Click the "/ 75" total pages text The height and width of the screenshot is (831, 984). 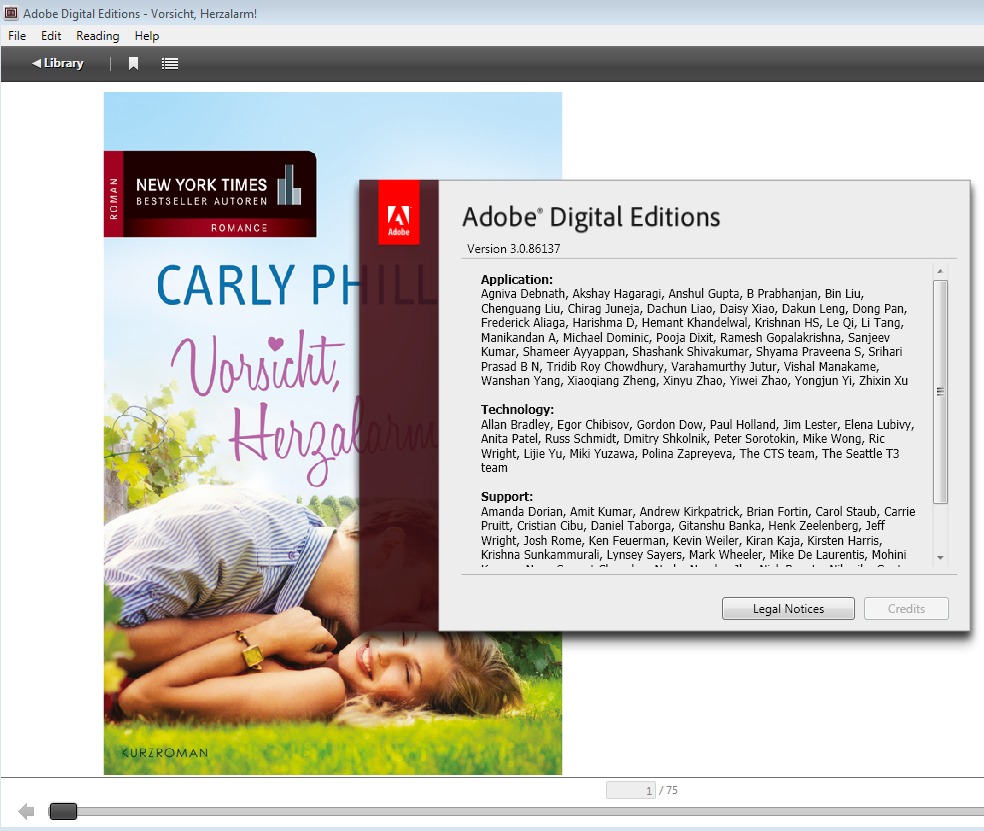[668, 790]
